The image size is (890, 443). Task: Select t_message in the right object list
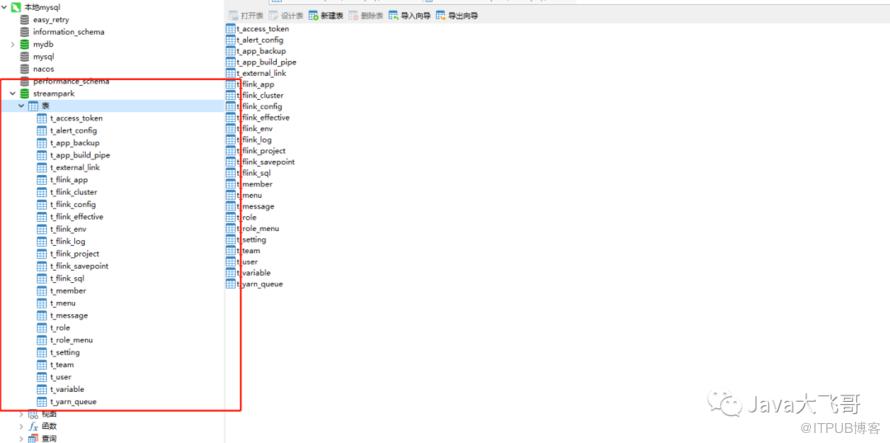[x=255, y=206]
